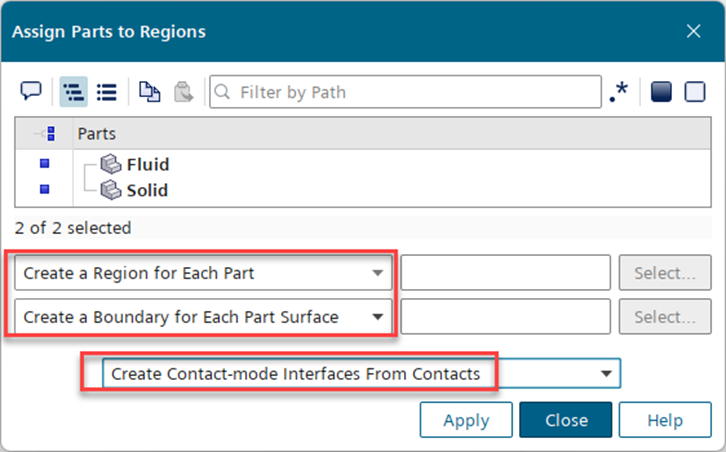Switch to flat list view icon
726x452 pixels.
pyautogui.click(x=107, y=92)
